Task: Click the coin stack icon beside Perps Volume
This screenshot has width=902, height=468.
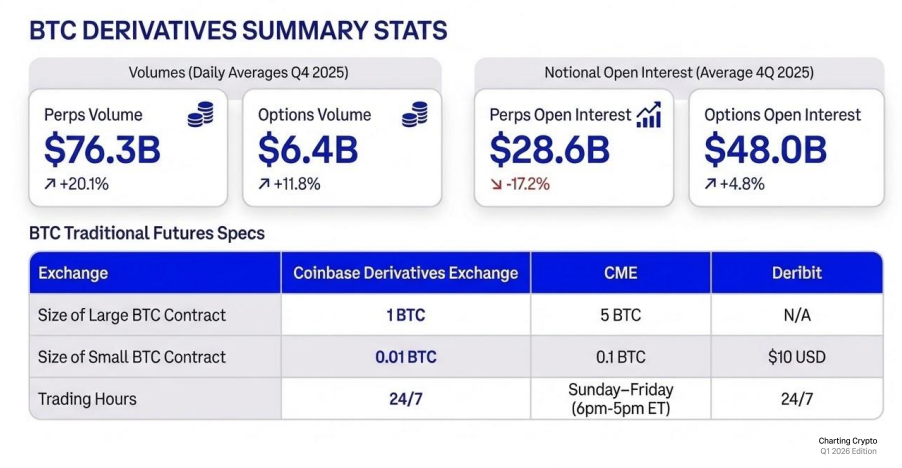Action: [x=200, y=116]
